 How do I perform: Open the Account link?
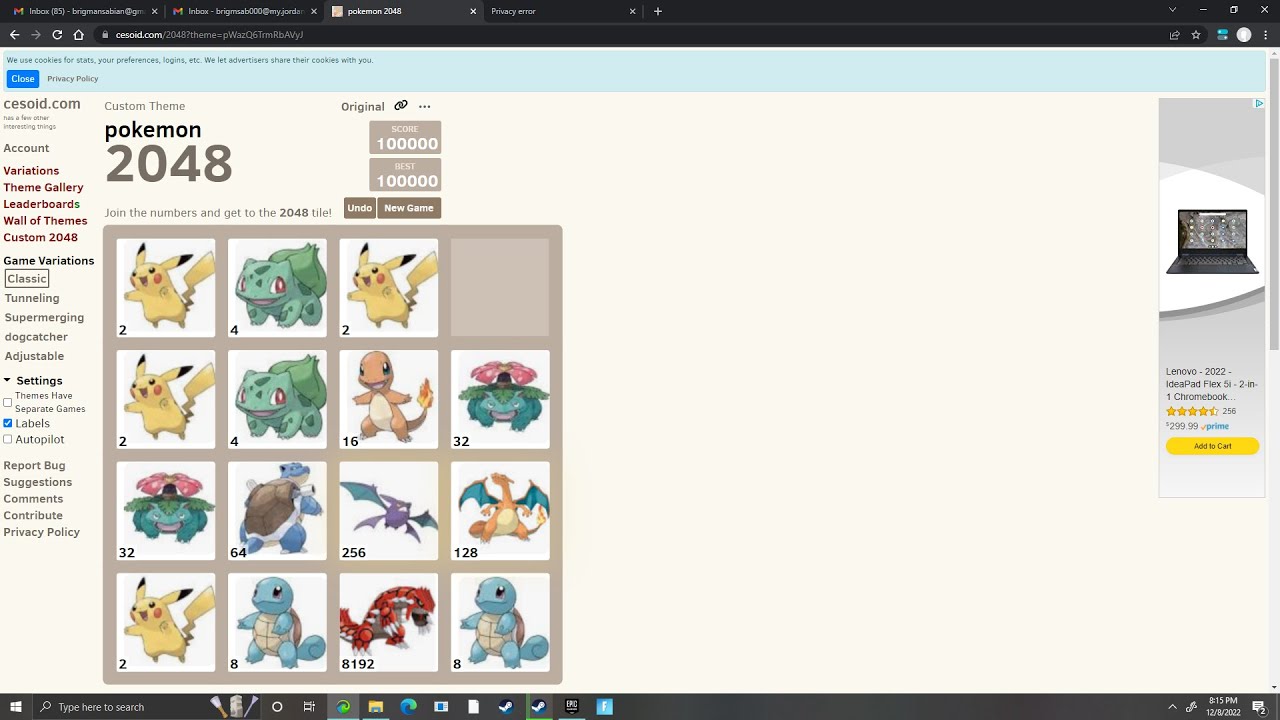[x=26, y=148]
